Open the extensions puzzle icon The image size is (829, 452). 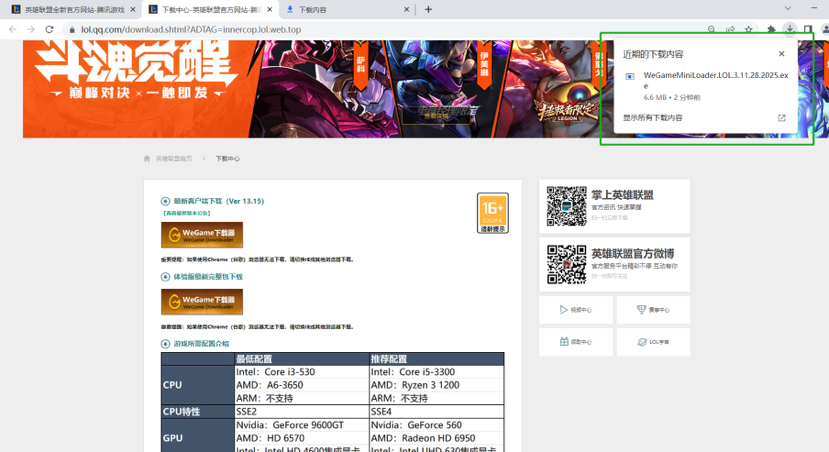(771, 29)
